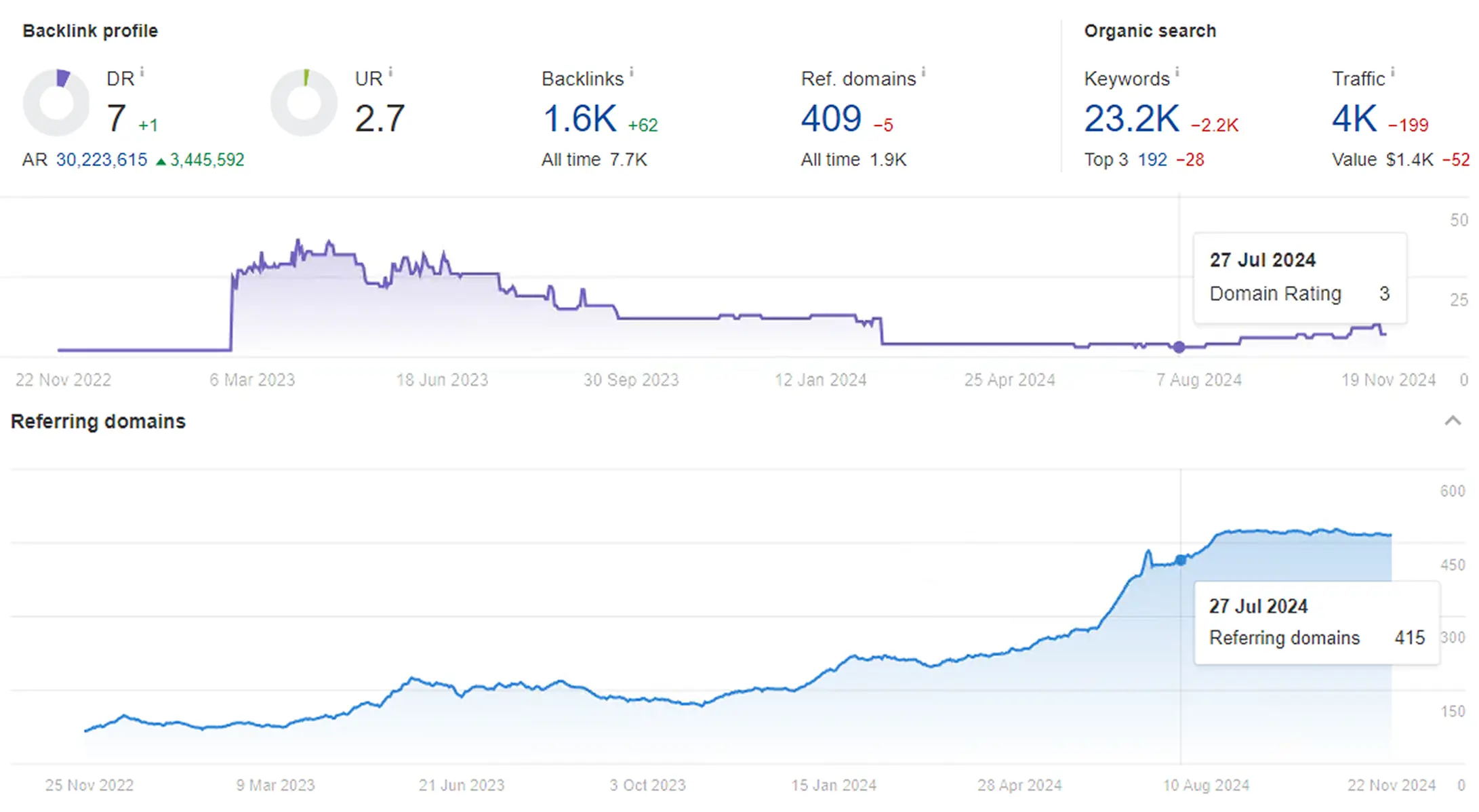
Task: Open the 4K traffic link
Action: (x=1354, y=119)
